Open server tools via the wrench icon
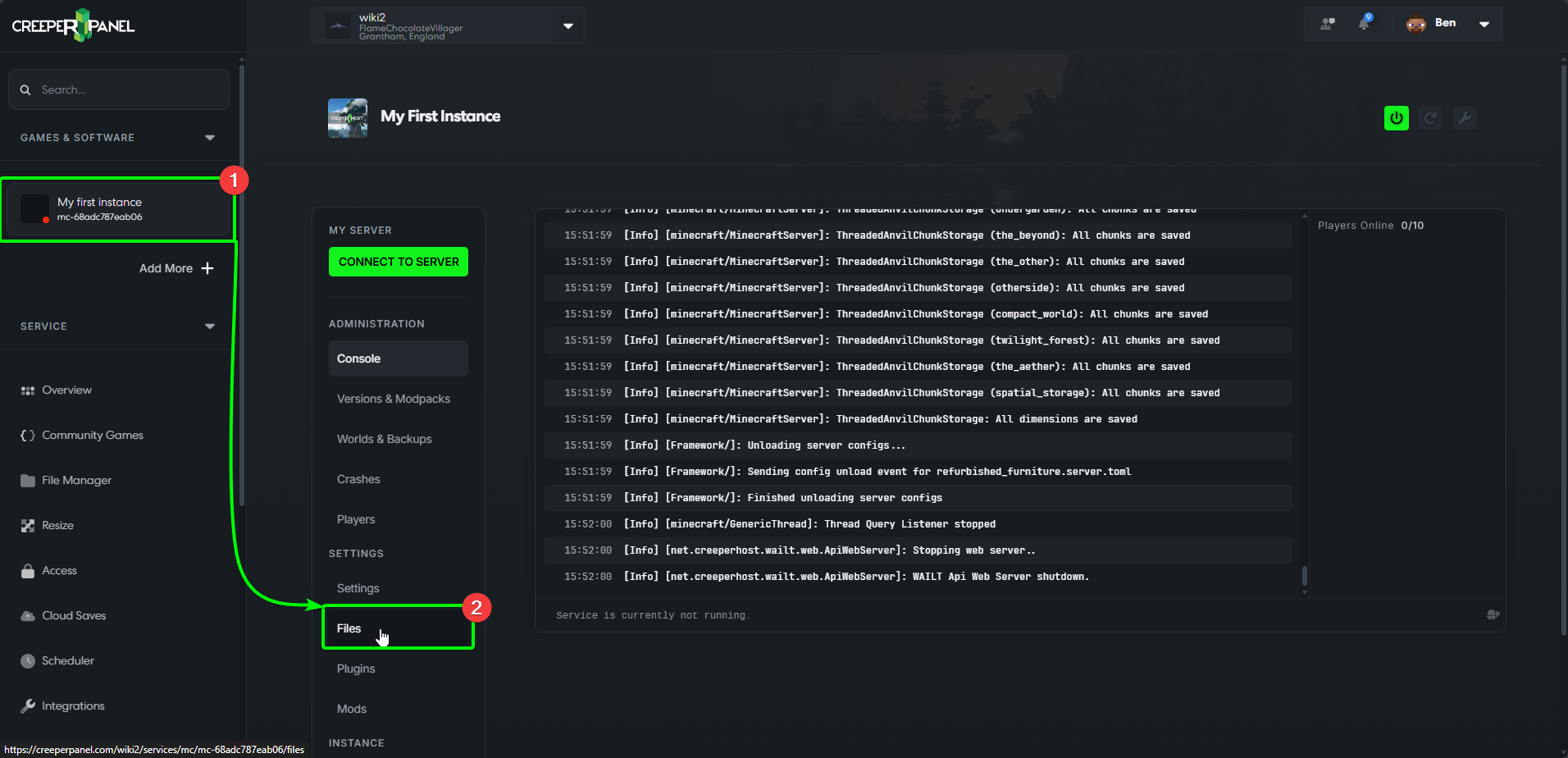 1465,118
